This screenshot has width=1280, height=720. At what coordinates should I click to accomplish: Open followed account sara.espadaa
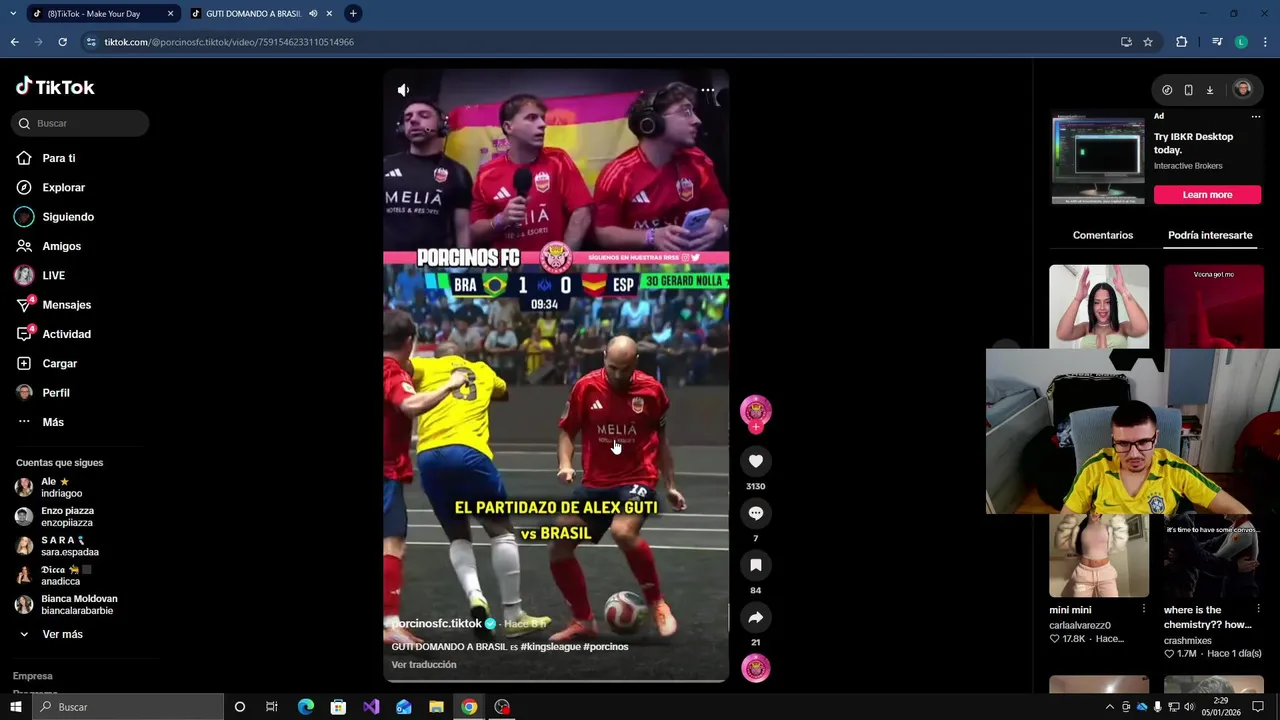coord(70,546)
